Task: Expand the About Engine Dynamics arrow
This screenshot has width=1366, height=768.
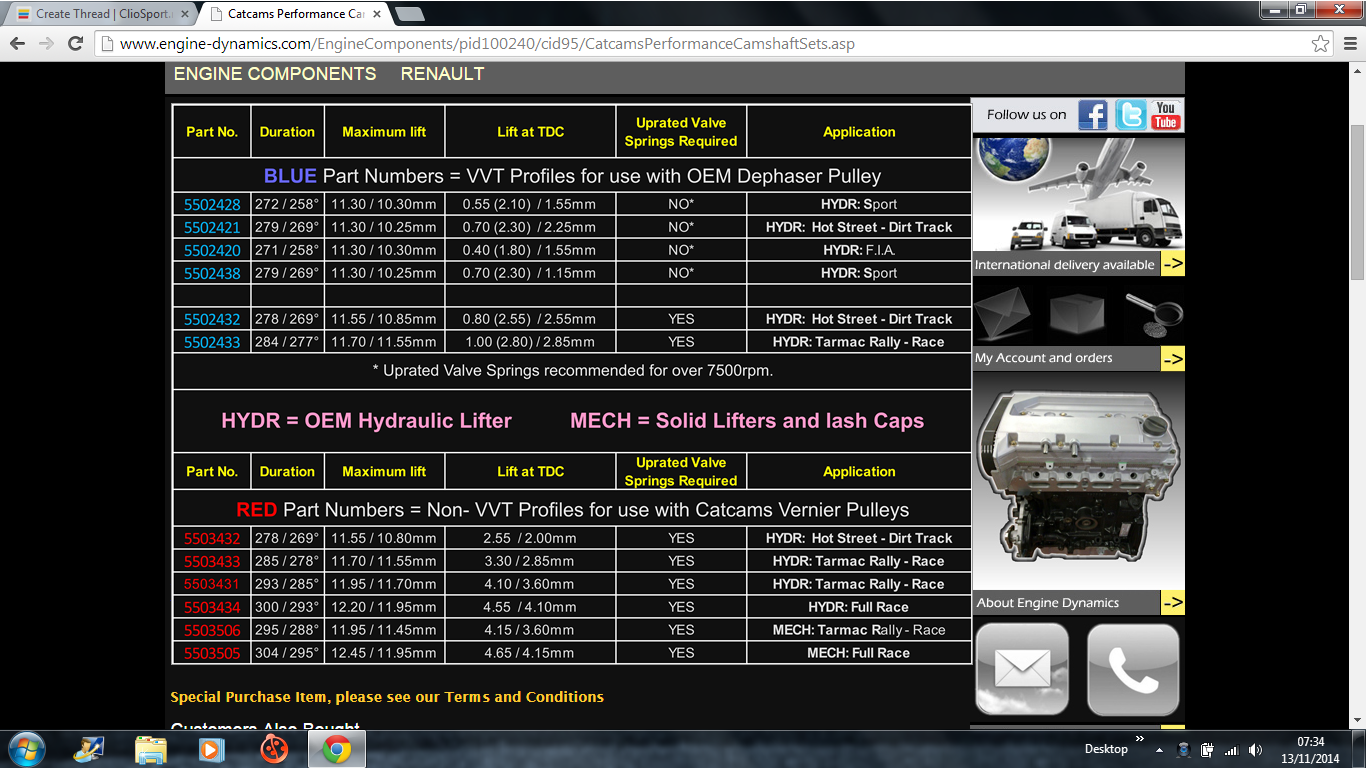Action: 1172,603
